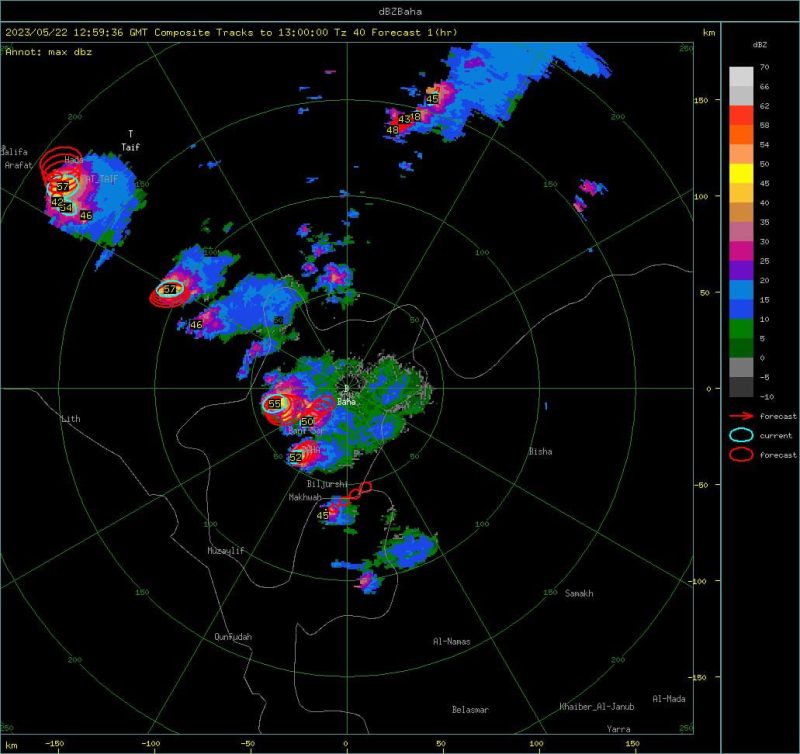This screenshot has width=800, height=754.
Task: Click the -10 value on the dBZ scale
Action: [767, 396]
